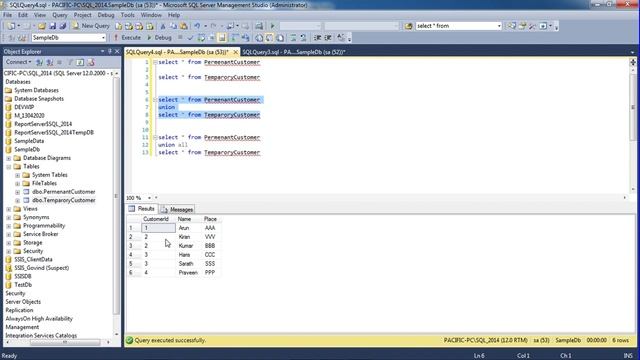Expand the System Tables node
Screen dimensions: 640x360
tap(18, 176)
